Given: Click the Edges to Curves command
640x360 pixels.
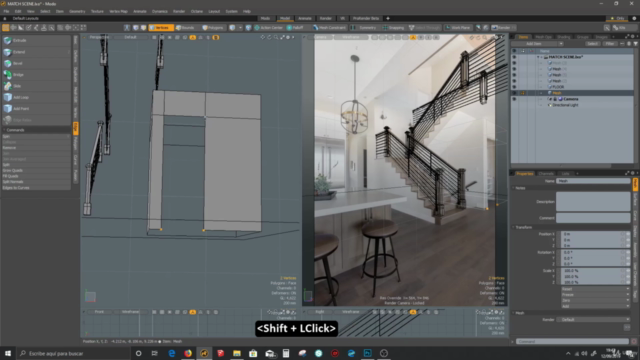Looking at the screenshot, I should [36, 188].
